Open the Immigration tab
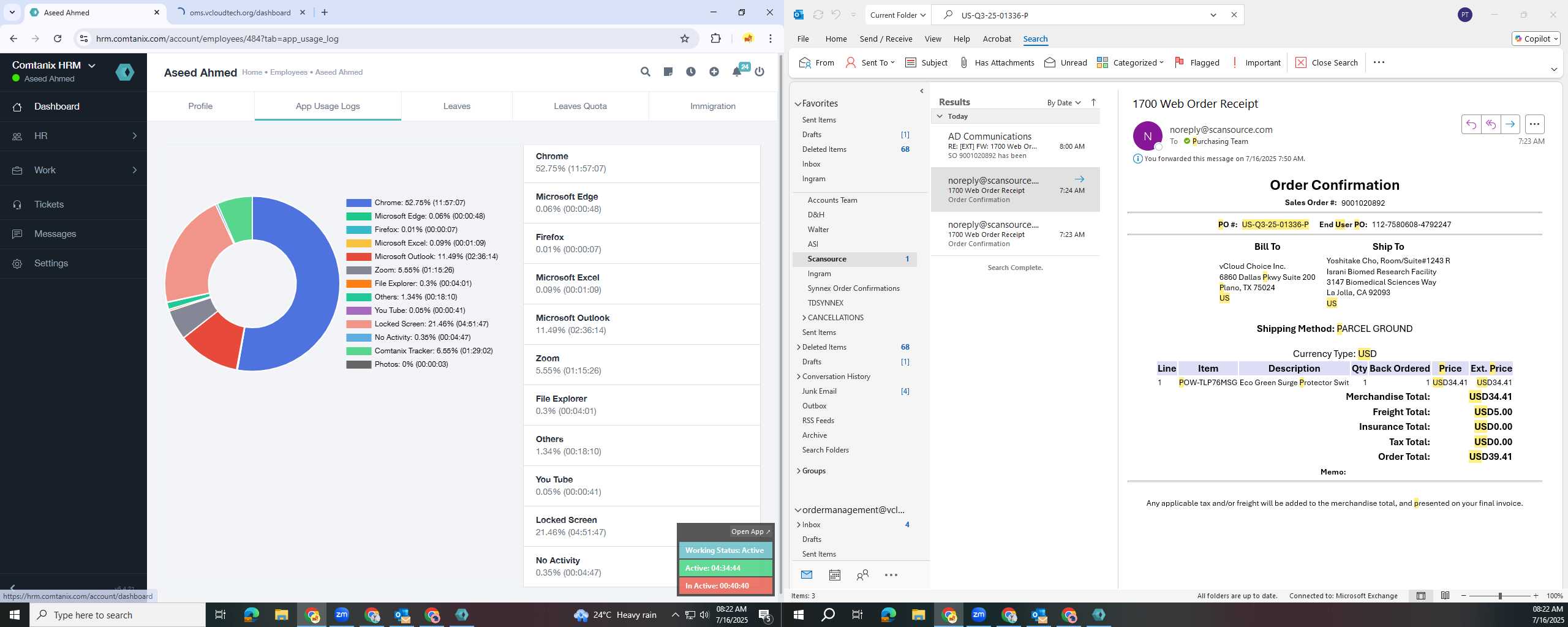The image size is (1568, 627). 713,106
